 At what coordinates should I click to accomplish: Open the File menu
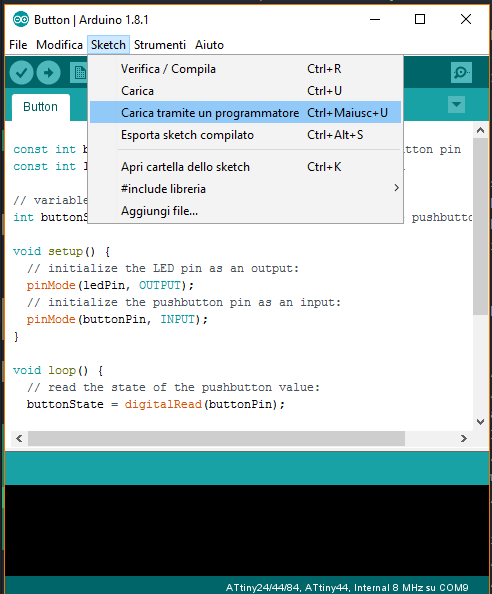click(18, 45)
